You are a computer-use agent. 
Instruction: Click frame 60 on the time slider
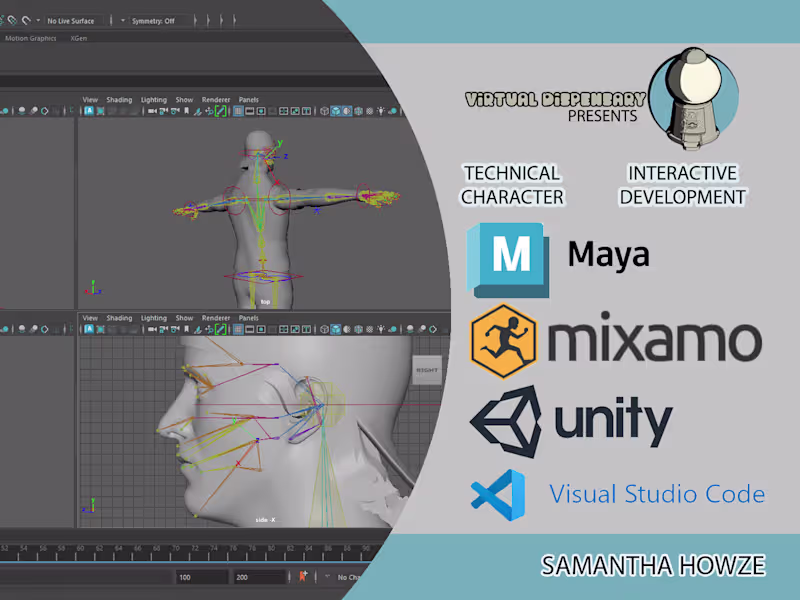(x=80, y=548)
